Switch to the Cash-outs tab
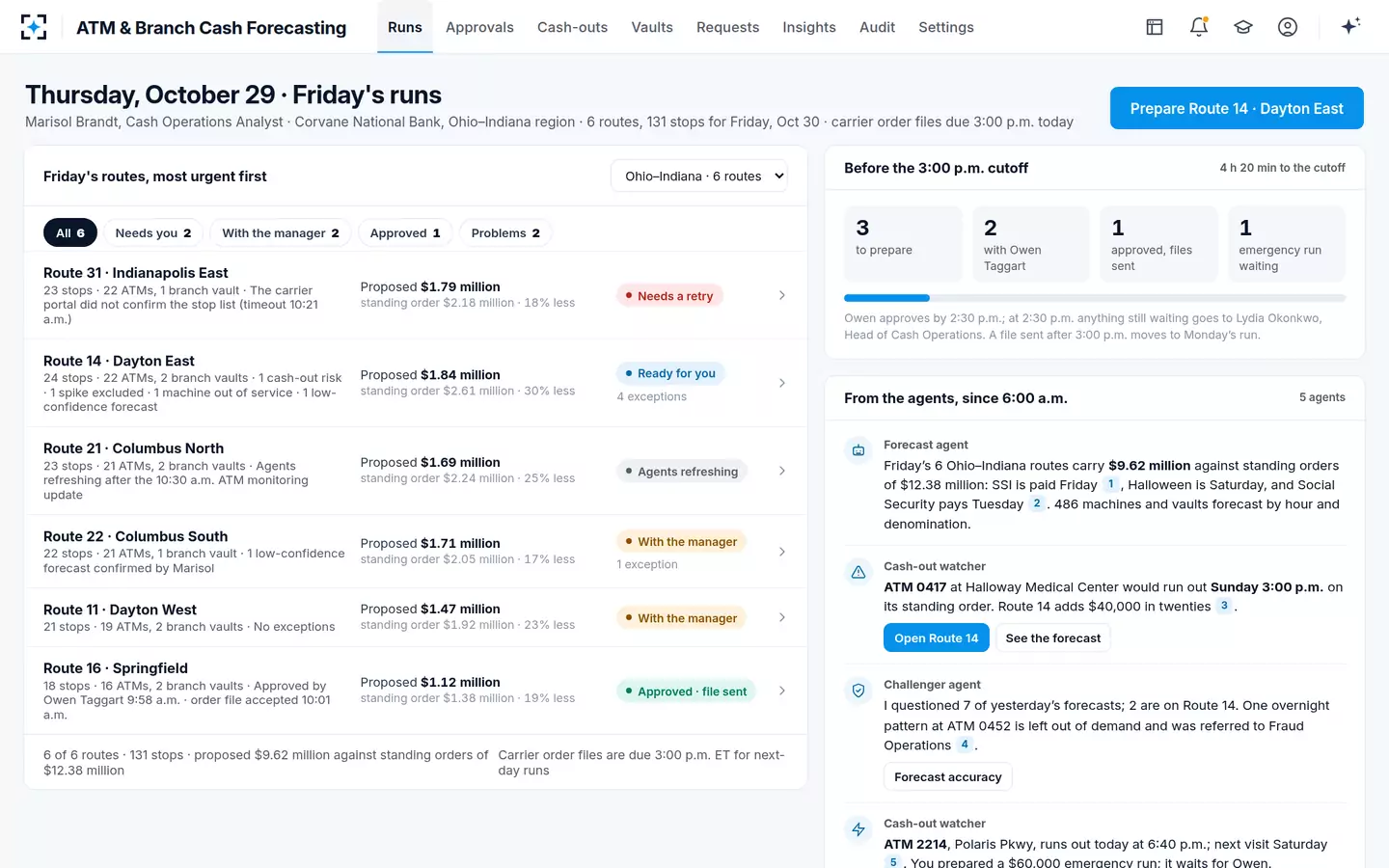The height and width of the screenshot is (868, 1389). point(572,27)
